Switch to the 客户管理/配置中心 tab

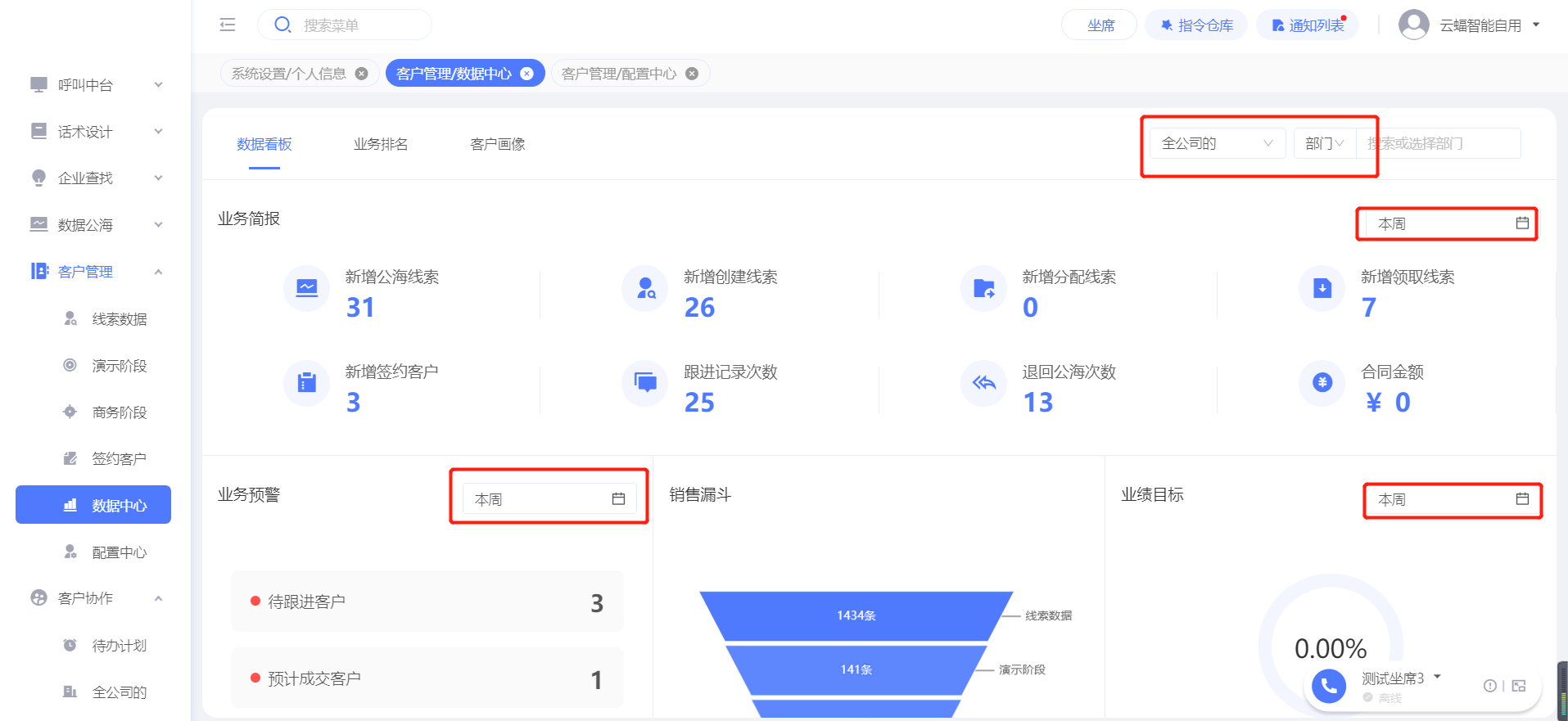619,74
